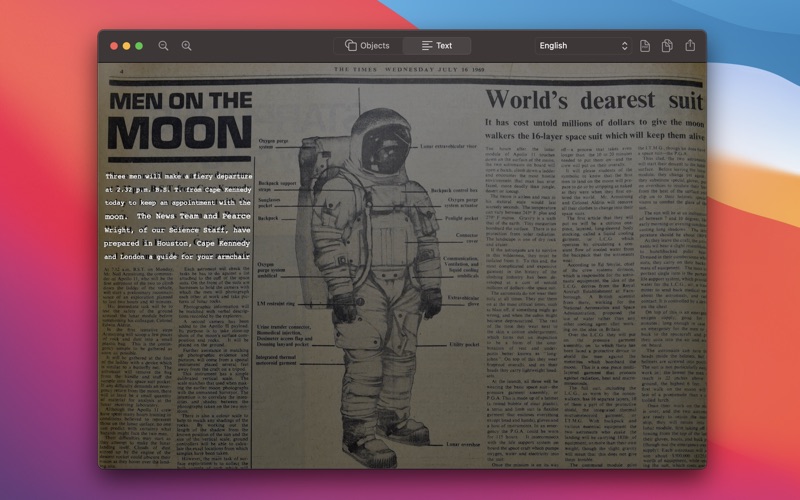This screenshot has height=500, width=800.
Task: Click the overlapping shapes icon beside Objects
Action: pos(351,45)
